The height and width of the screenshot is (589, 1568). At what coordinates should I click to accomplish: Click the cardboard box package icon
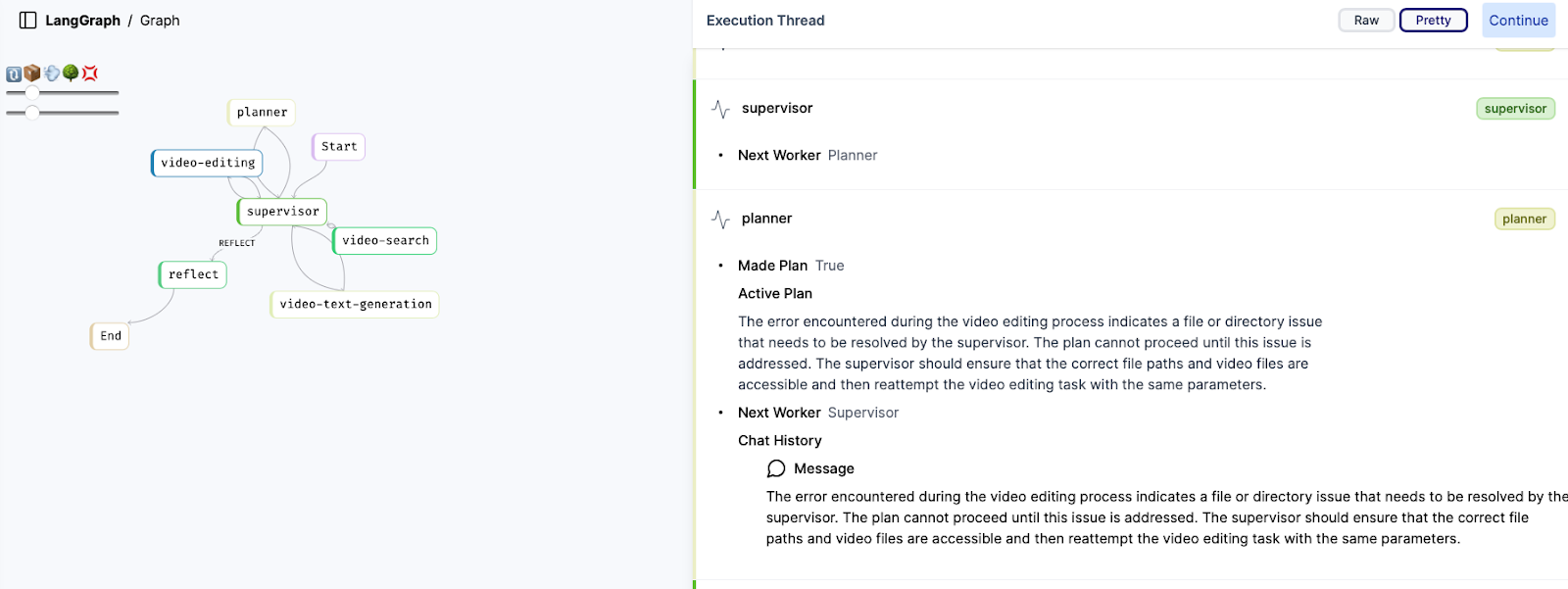pos(32,74)
